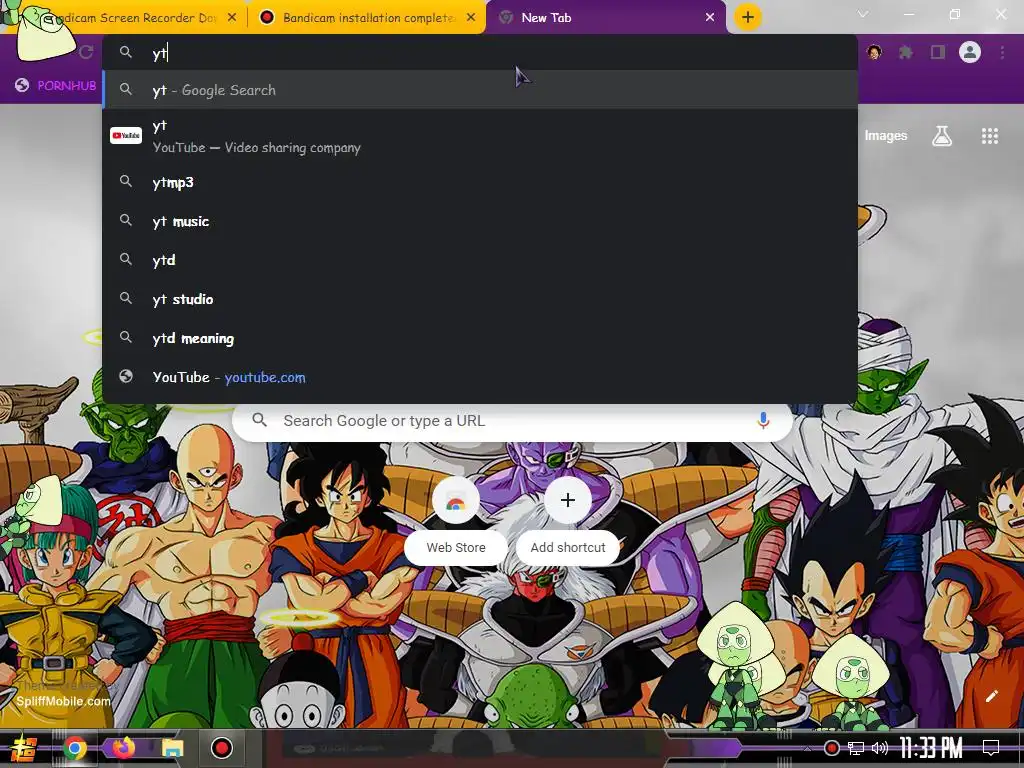Click the Add shortcut button

pos(568,519)
